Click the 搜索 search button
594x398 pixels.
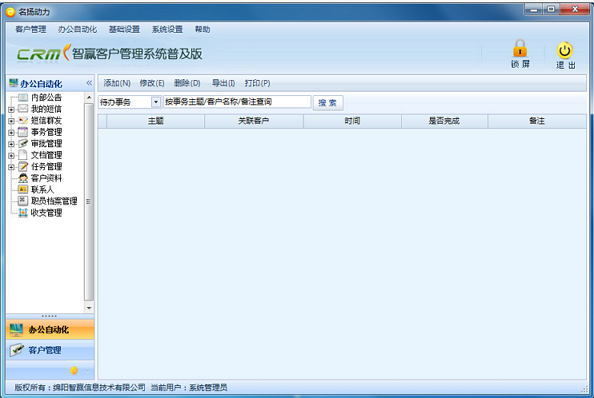pos(328,103)
